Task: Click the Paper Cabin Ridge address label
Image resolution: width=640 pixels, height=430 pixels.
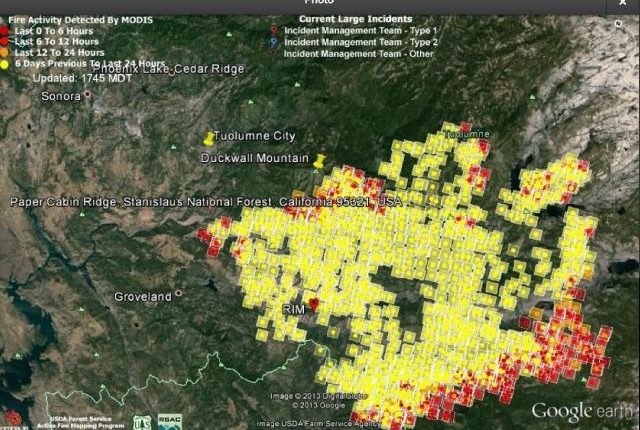Action: (x=205, y=202)
